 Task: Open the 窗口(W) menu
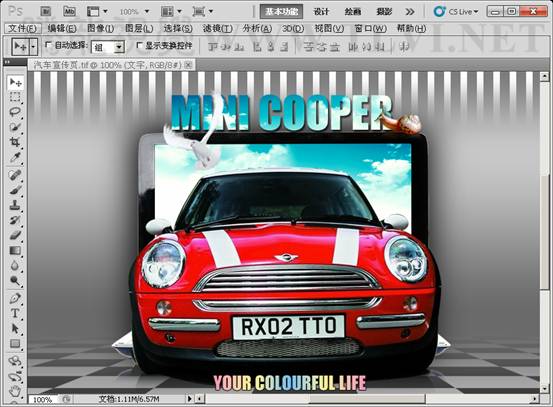(371, 28)
